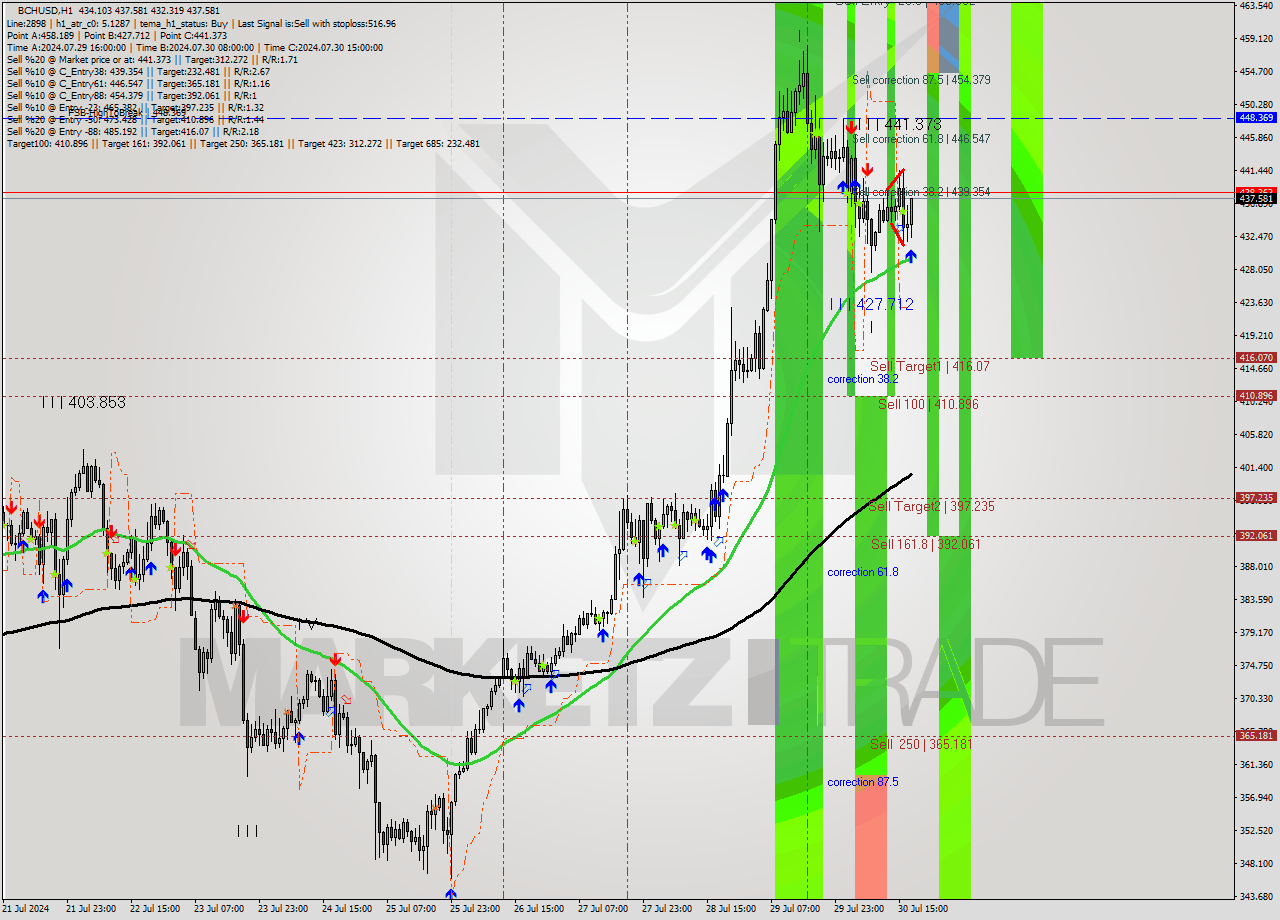Click 'Sell correction 38.2 | 439.354' label
Image resolution: width=1280 pixels, height=920 pixels.
point(921,192)
